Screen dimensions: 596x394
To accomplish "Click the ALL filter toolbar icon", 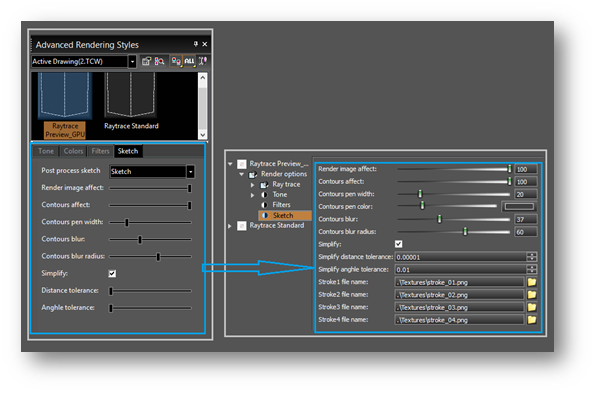I will [x=189, y=61].
